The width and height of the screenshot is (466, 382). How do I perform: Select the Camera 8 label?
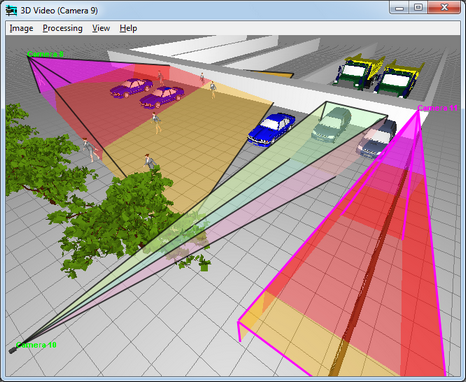tap(45, 54)
